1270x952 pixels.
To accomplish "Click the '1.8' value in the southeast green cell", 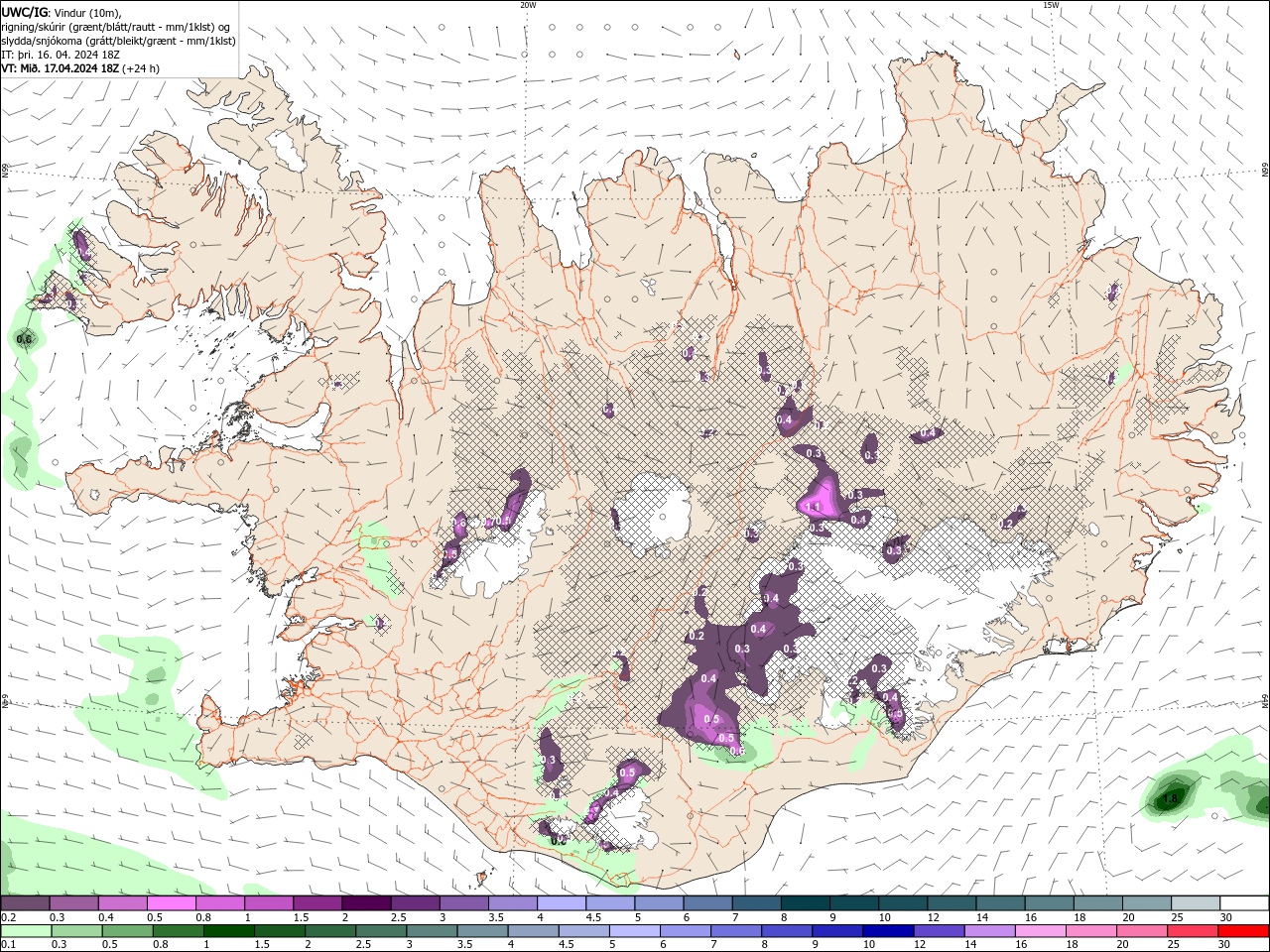I will click(1171, 798).
